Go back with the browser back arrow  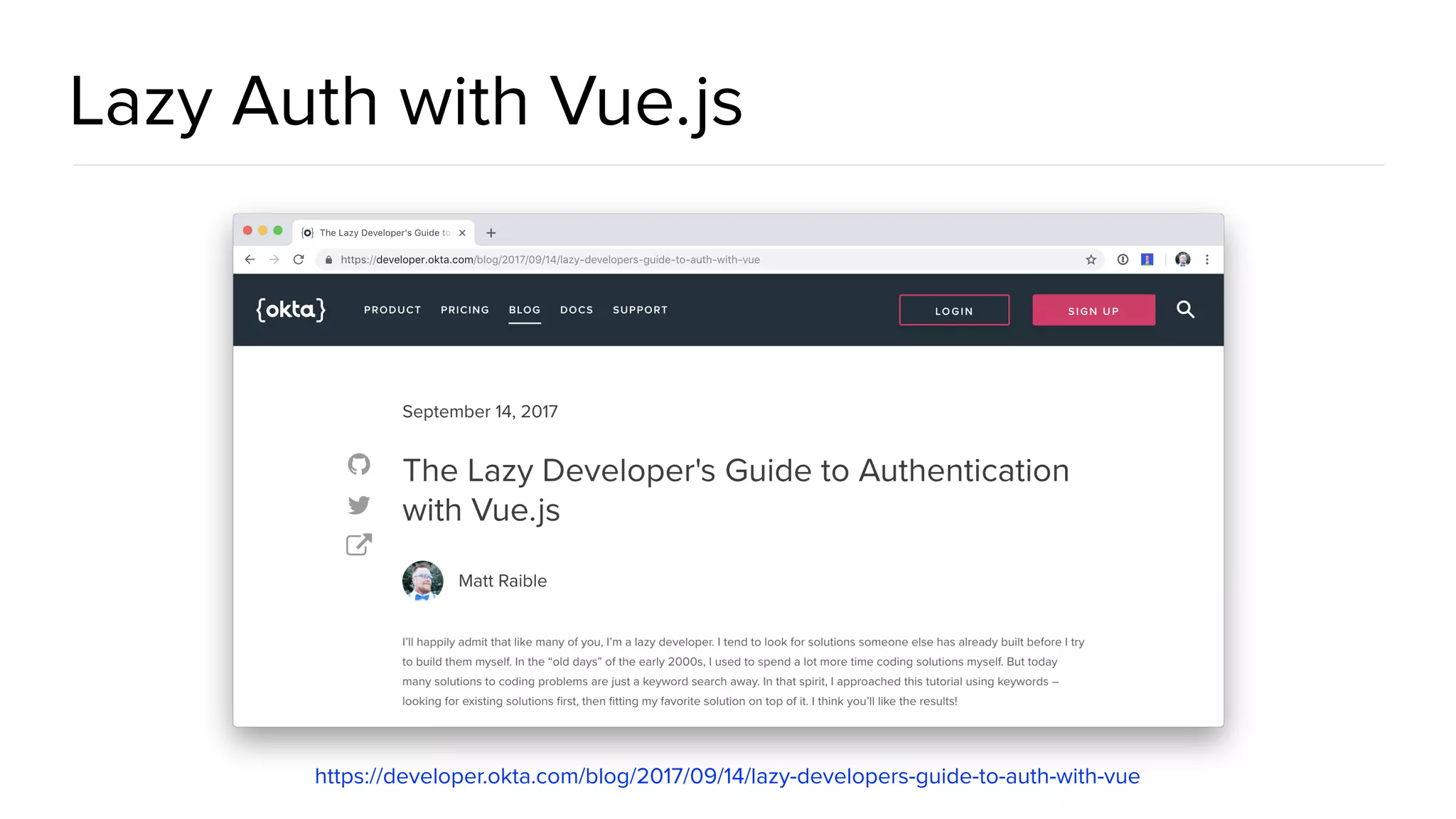pos(250,259)
